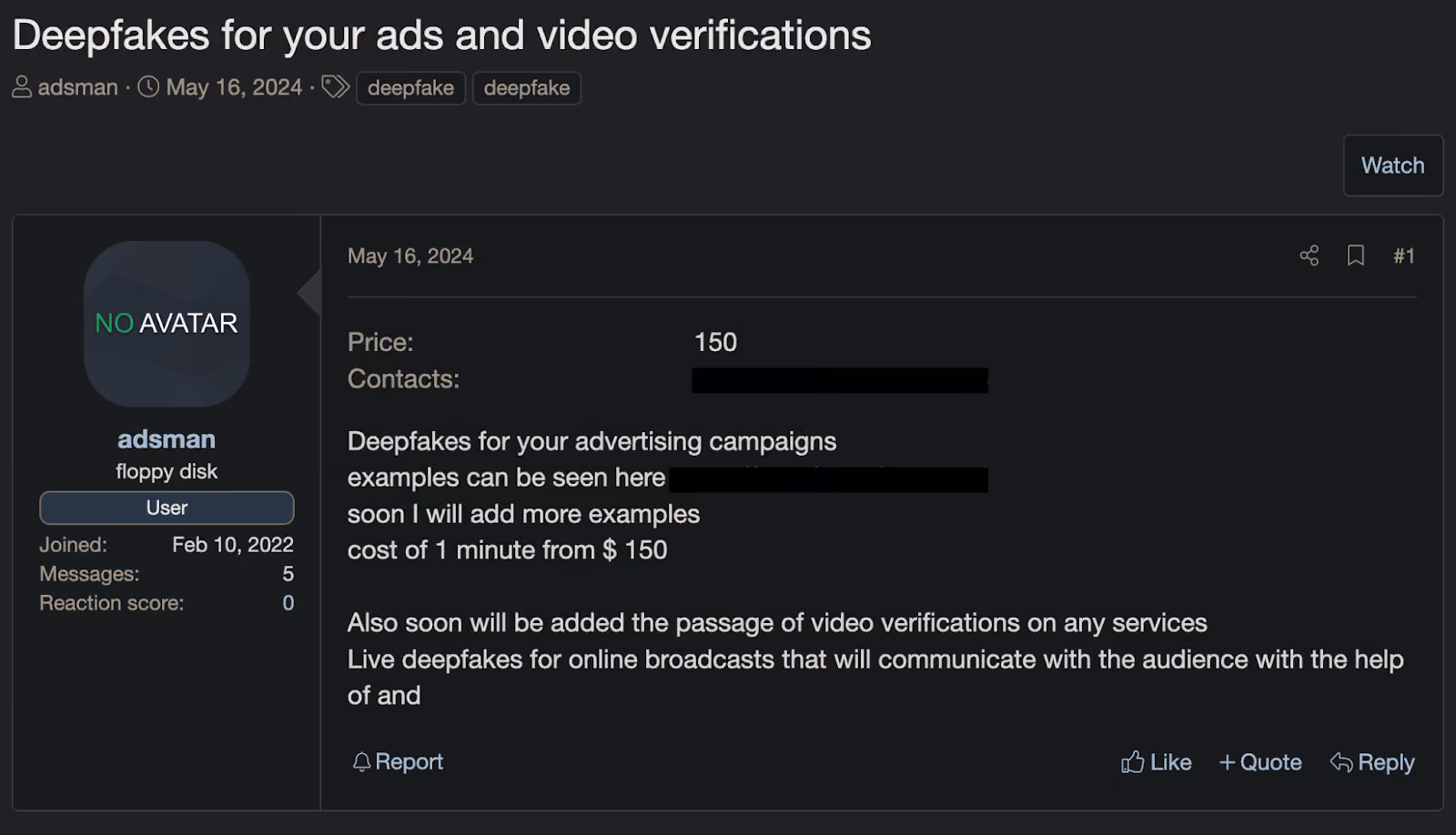Click the reply arrow icon

tap(1340, 762)
